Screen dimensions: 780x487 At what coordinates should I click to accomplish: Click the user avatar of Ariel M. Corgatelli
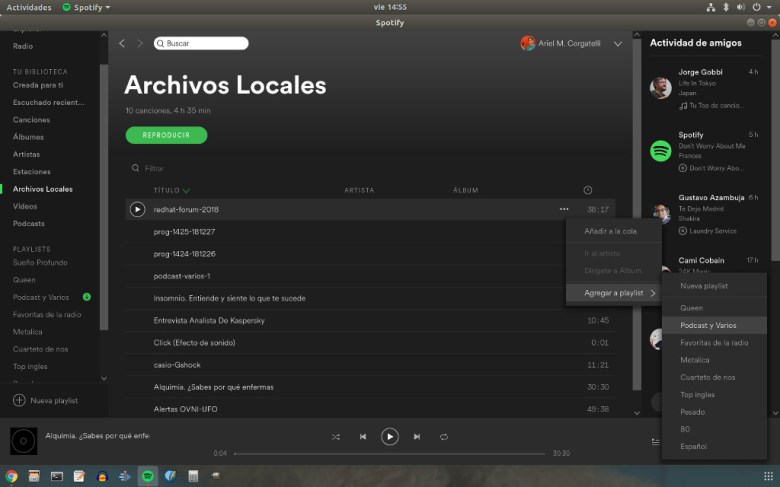[x=528, y=43]
